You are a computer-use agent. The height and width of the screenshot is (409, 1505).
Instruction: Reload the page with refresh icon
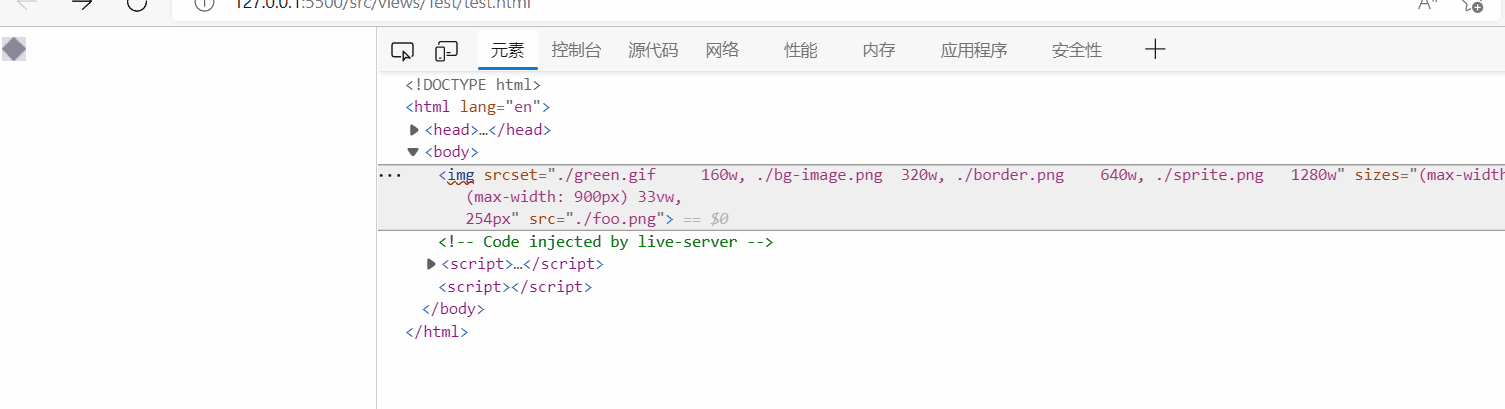point(137,4)
